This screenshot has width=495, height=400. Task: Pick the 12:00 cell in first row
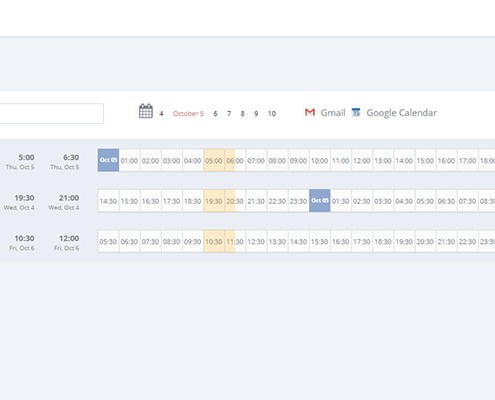point(362,160)
